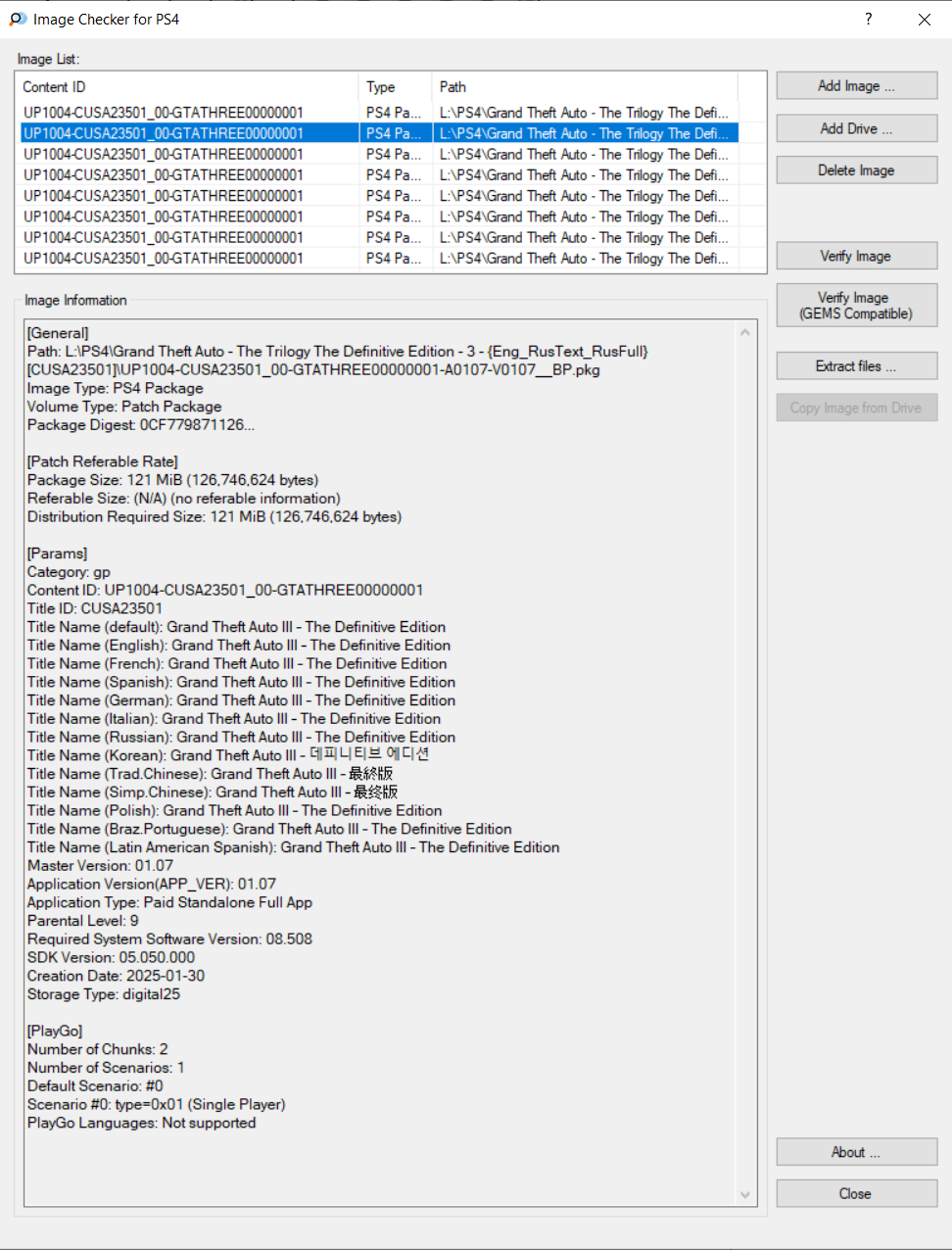Click the 'Title Name (French)' line
The width and height of the screenshot is (952, 1250).
coord(237,663)
